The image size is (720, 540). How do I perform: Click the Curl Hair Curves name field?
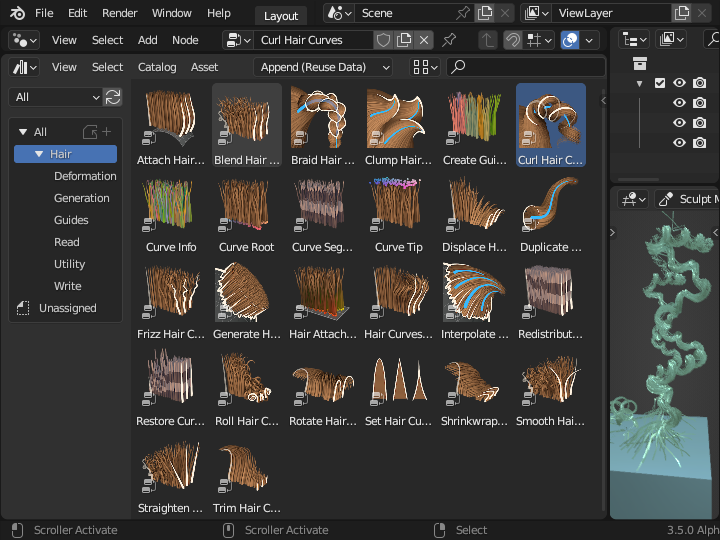[314, 40]
